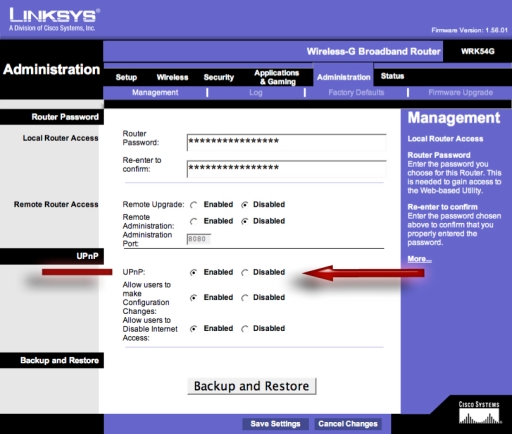Open the Firmware Upgrade sub-tab
This screenshot has height=434, width=512.
pos(460,92)
